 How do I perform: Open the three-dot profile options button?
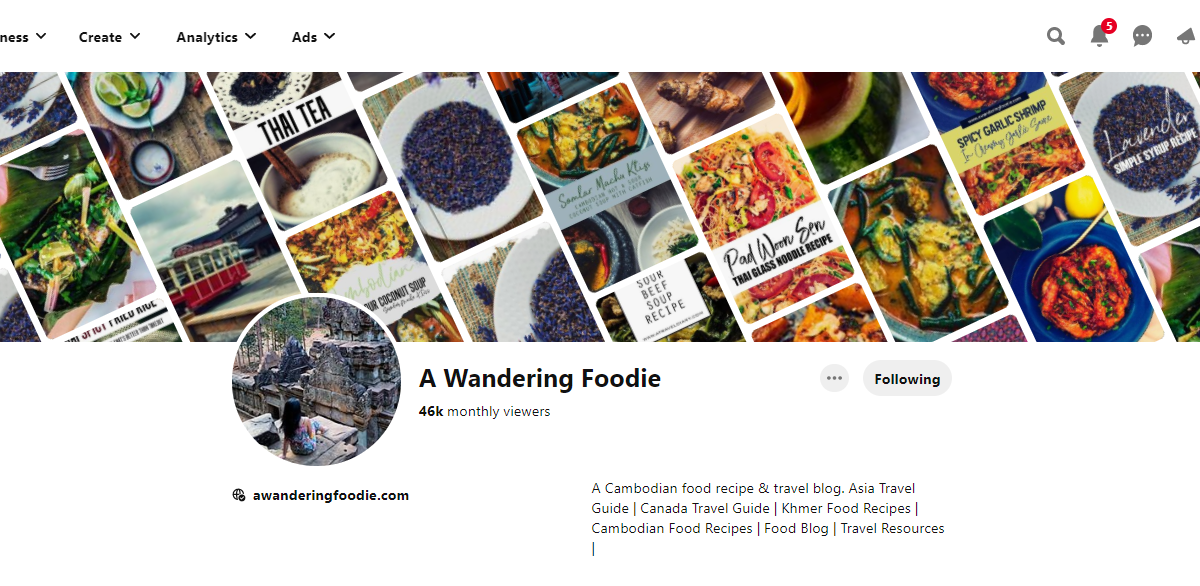835,379
